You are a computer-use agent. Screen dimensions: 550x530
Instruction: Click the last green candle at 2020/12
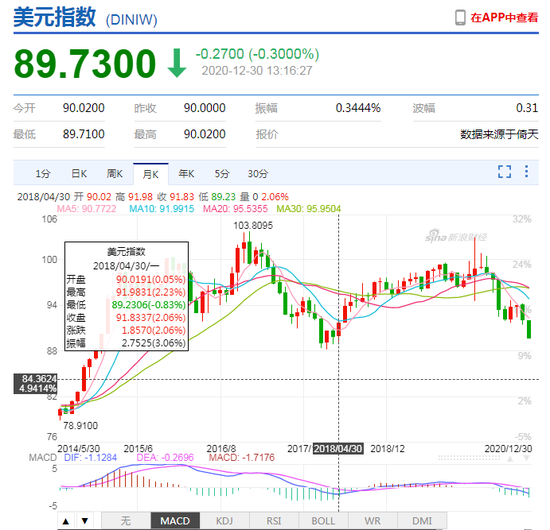(x=529, y=329)
